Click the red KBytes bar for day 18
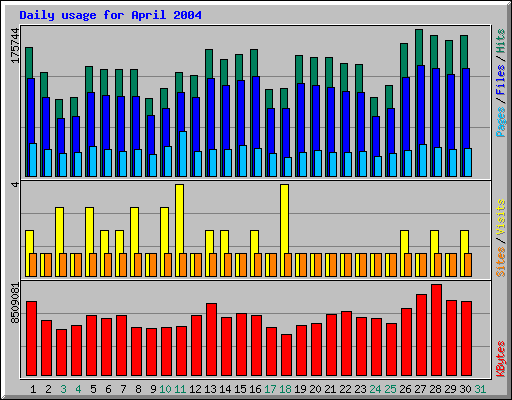This screenshot has height=400, width=512. pos(286,355)
